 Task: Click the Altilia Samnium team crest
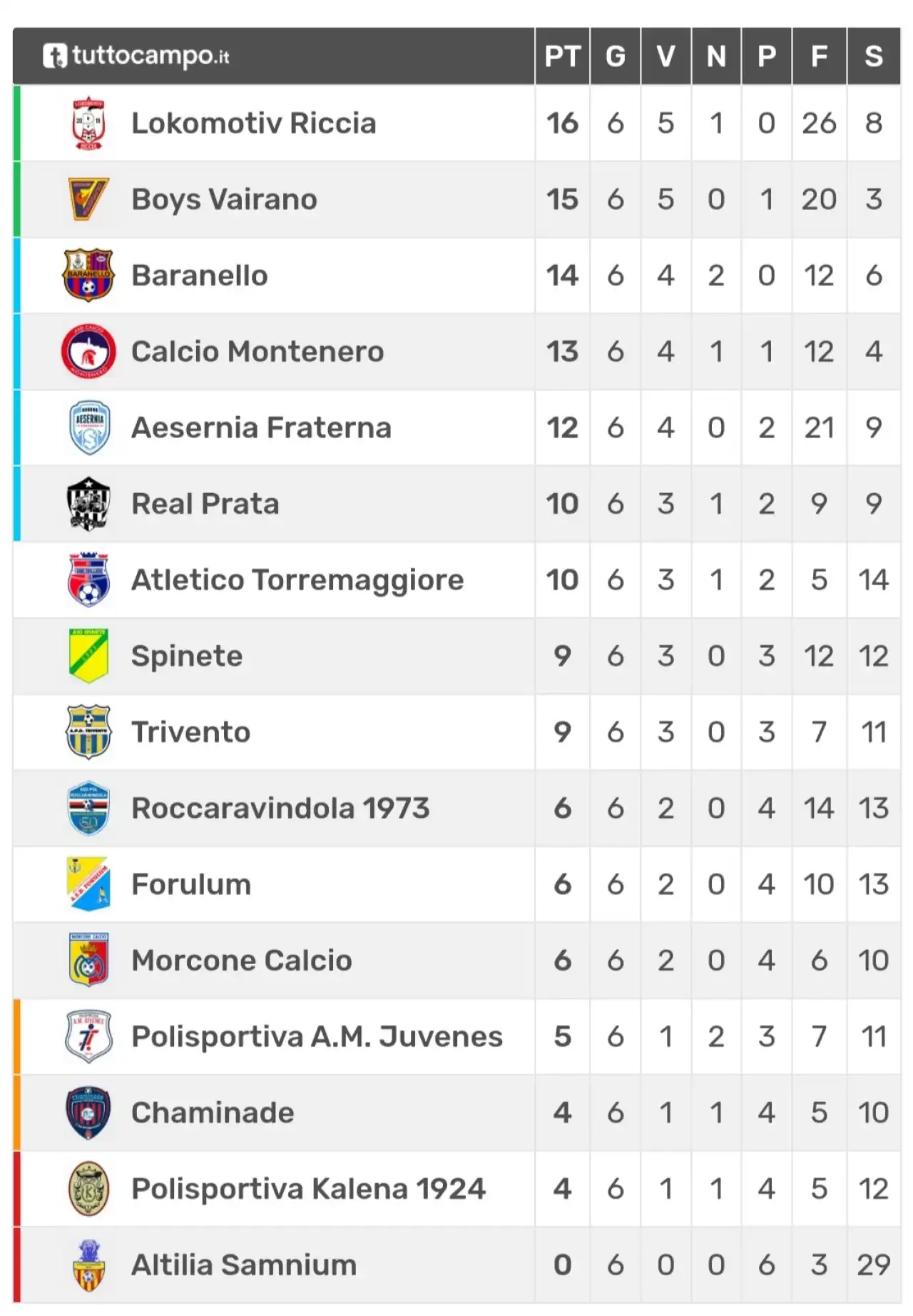[88, 1265]
